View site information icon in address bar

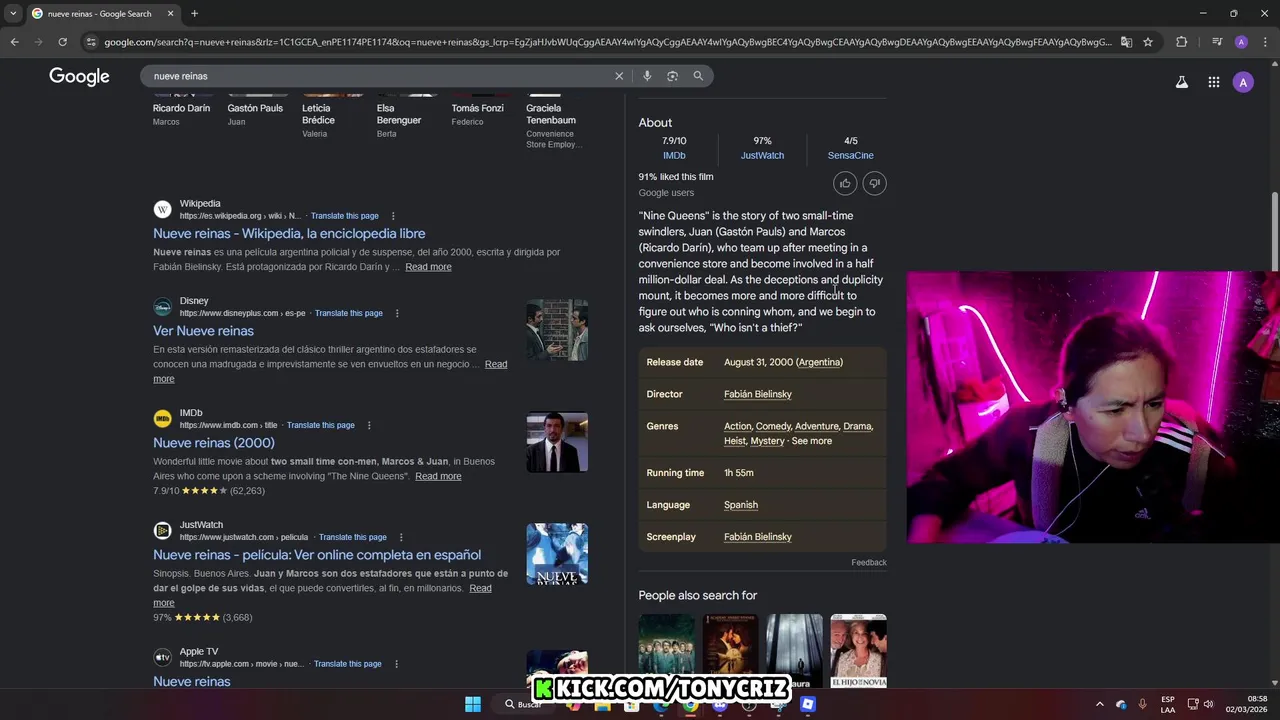(91, 42)
